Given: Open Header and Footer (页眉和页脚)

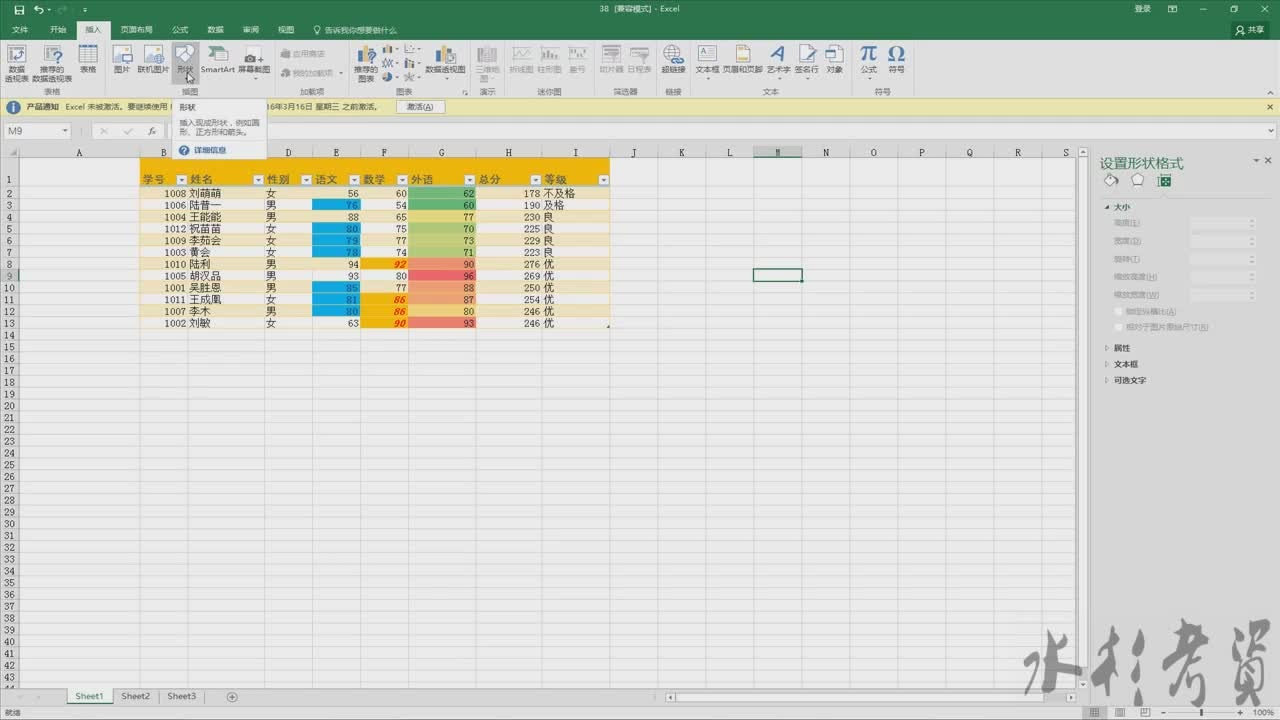Looking at the screenshot, I should point(742,60).
